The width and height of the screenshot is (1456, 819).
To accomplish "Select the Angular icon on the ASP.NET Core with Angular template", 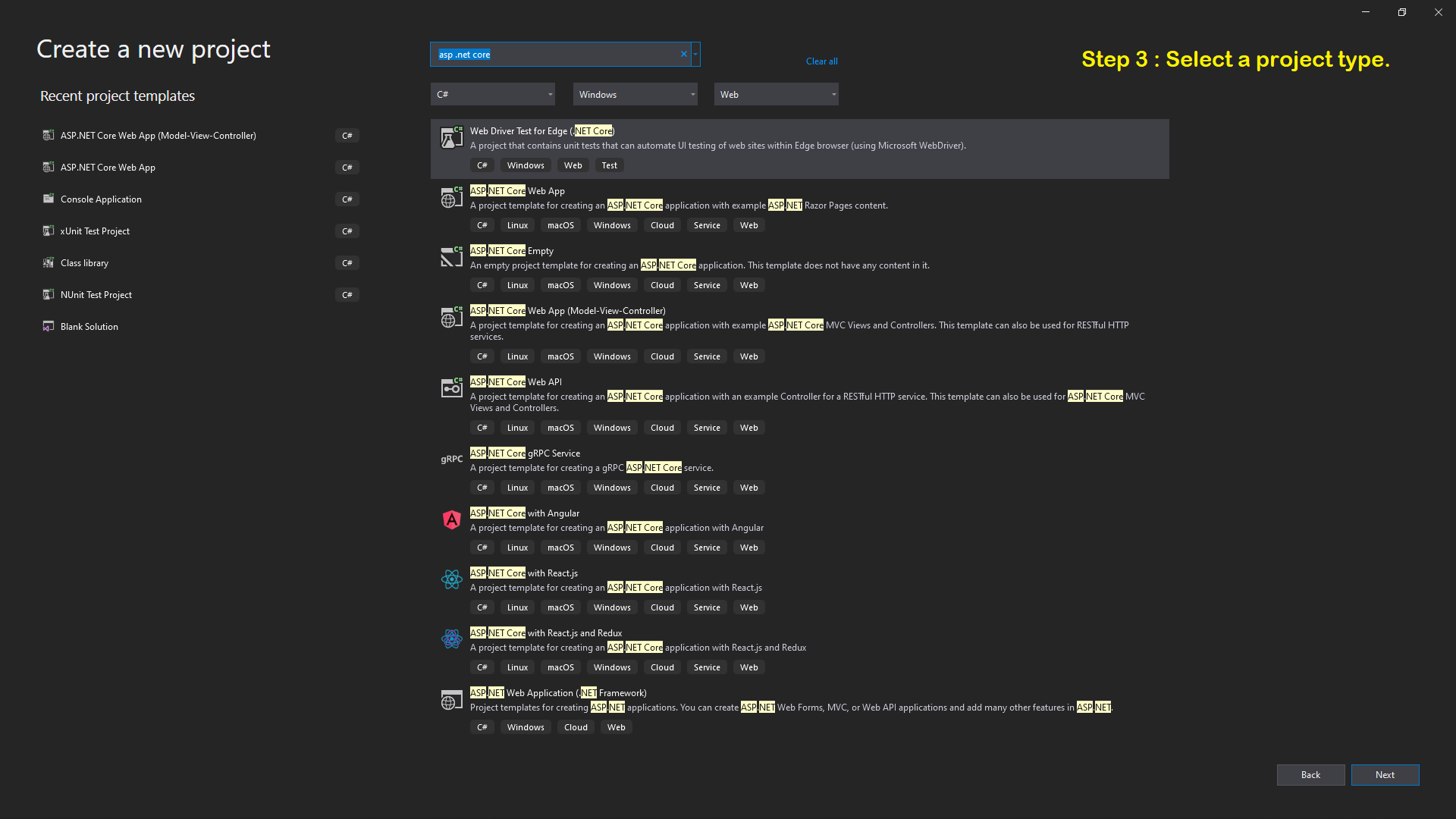I will tap(451, 520).
